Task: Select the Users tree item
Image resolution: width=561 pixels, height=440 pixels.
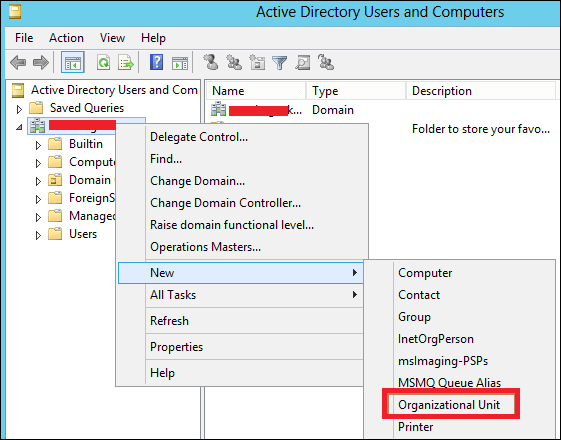Action: tap(83, 234)
